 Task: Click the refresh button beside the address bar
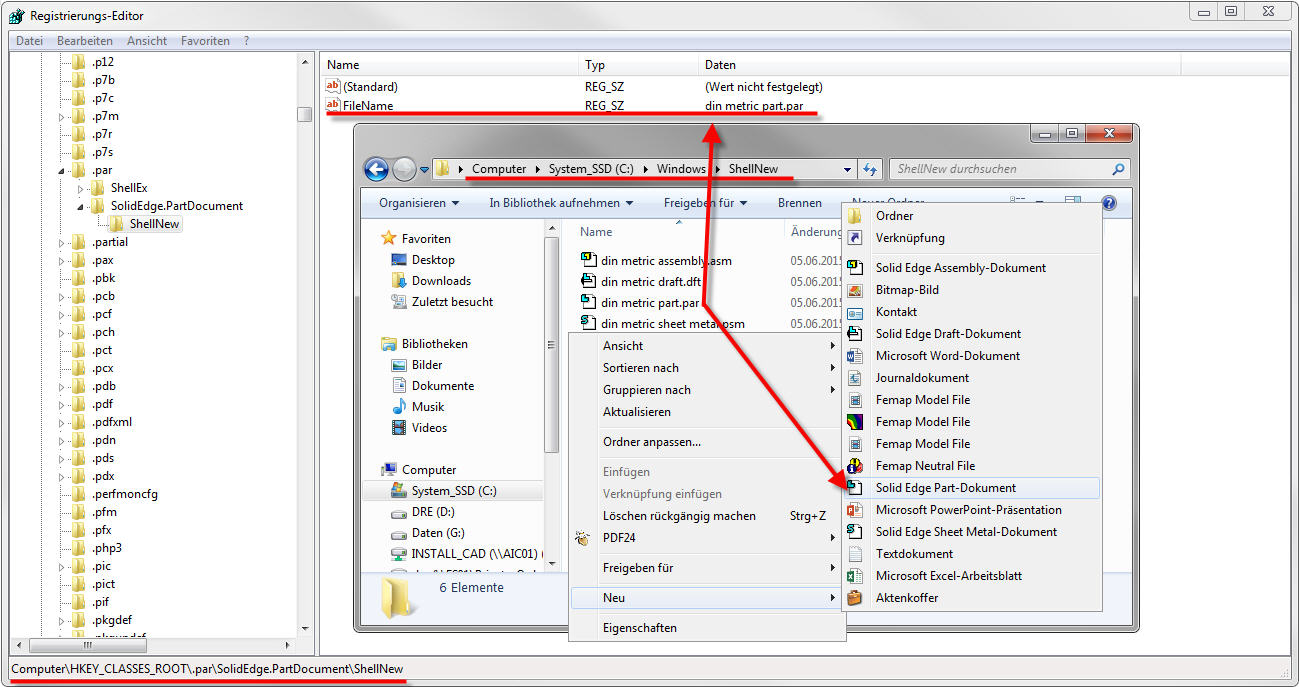870,169
